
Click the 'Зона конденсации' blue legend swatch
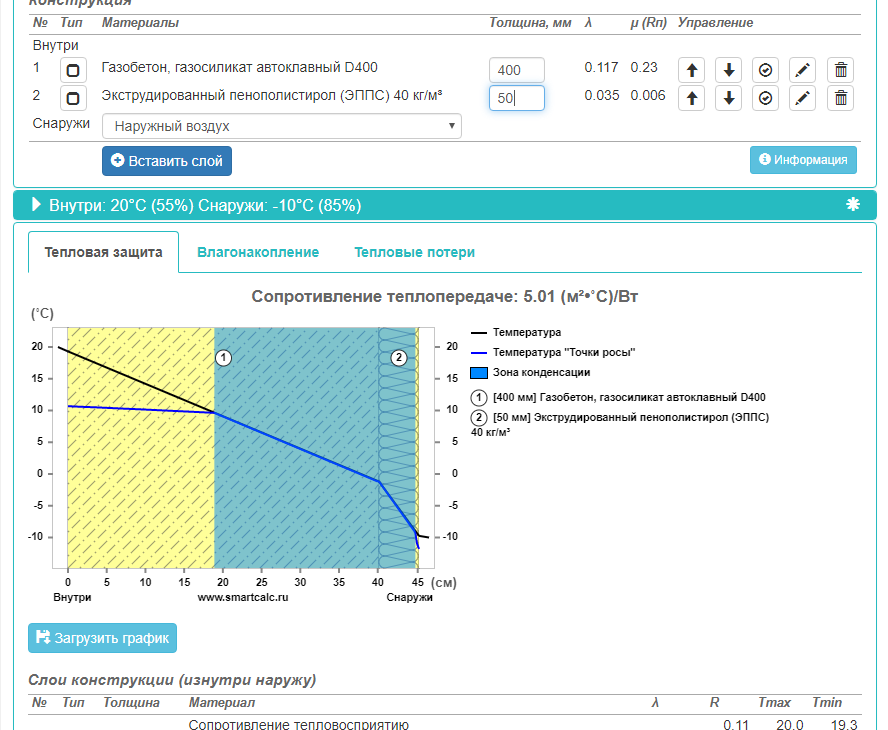click(479, 373)
